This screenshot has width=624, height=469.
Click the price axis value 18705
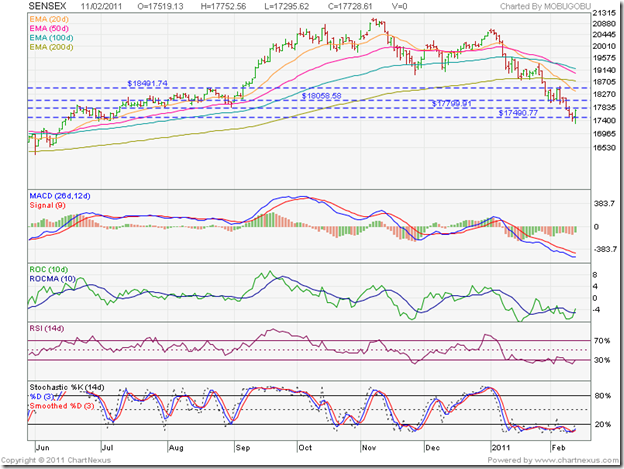pyautogui.click(x=604, y=82)
